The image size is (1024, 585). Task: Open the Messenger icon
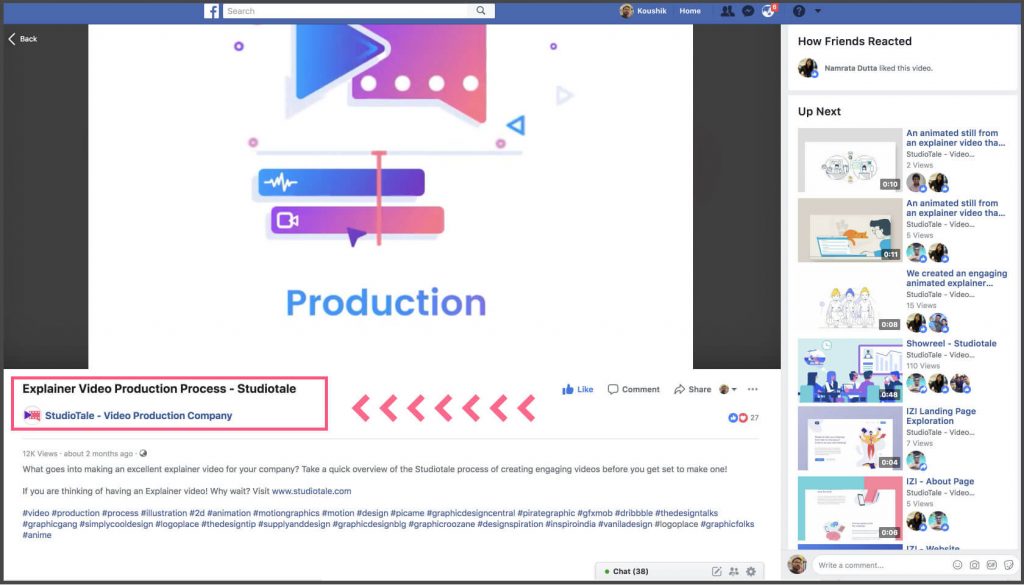[749, 11]
